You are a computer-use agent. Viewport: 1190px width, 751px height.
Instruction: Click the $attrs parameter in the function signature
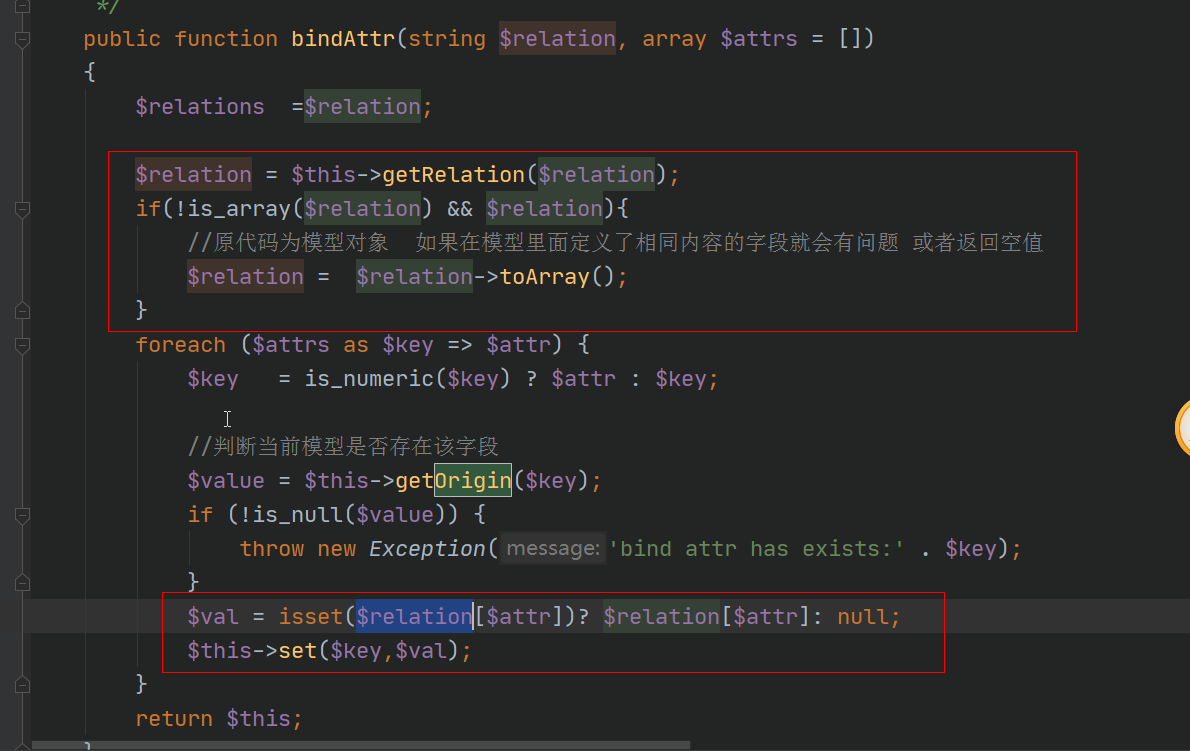click(x=759, y=38)
